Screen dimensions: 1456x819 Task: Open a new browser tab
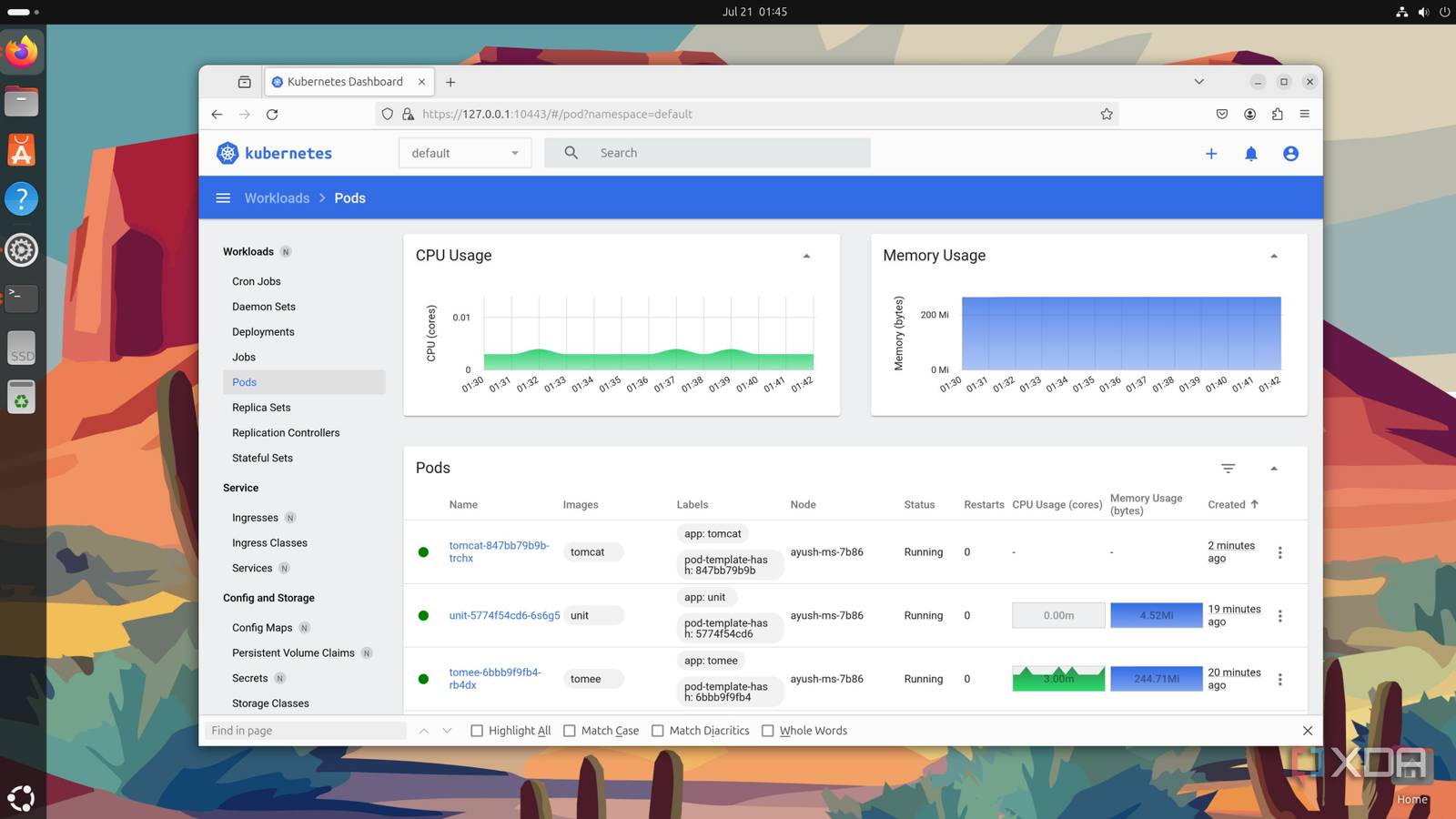point(450,82)
